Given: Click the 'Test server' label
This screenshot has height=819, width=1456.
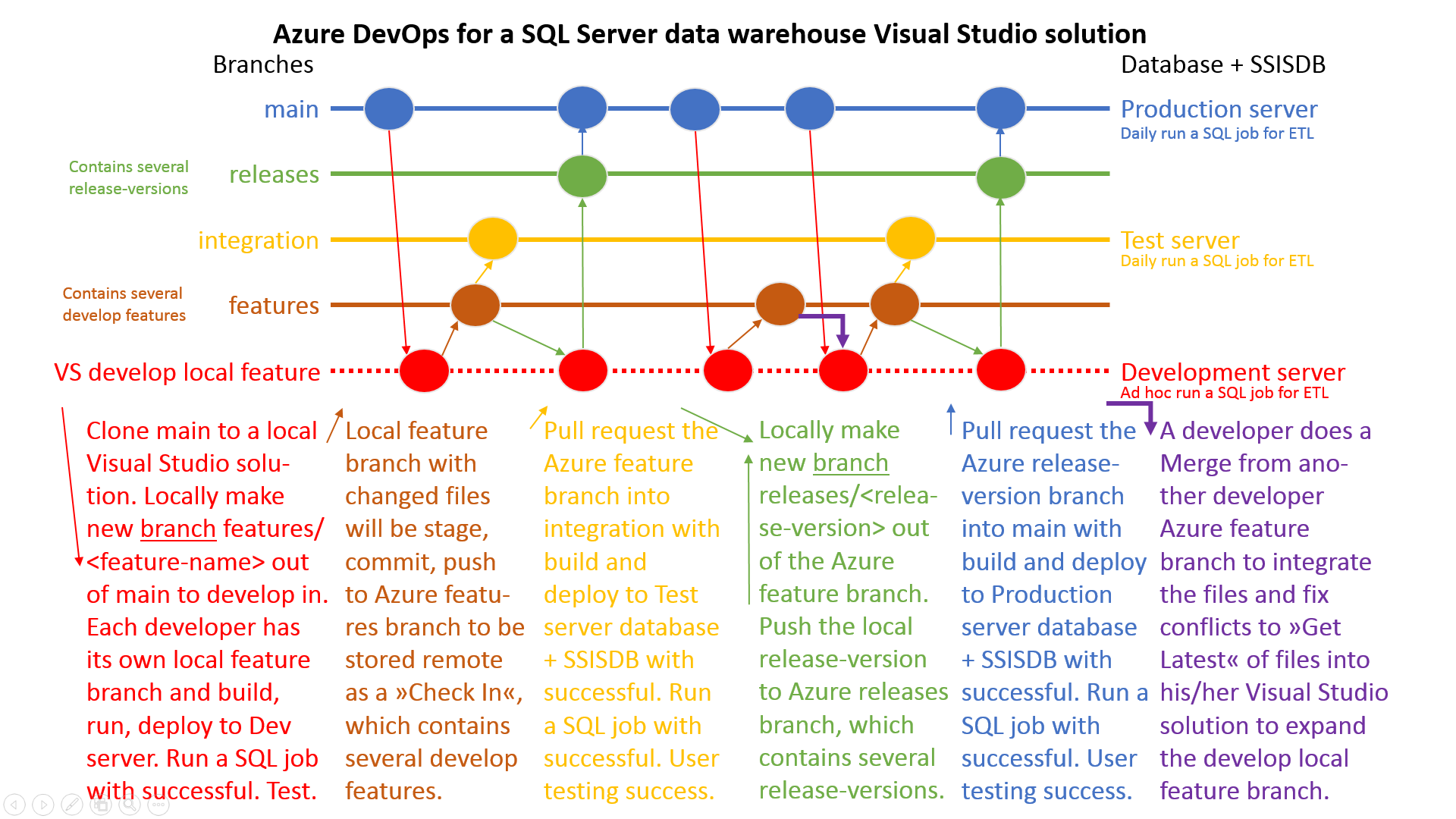Looking at the screenshot, I should pyautogui.click(x=1180, y=240).
